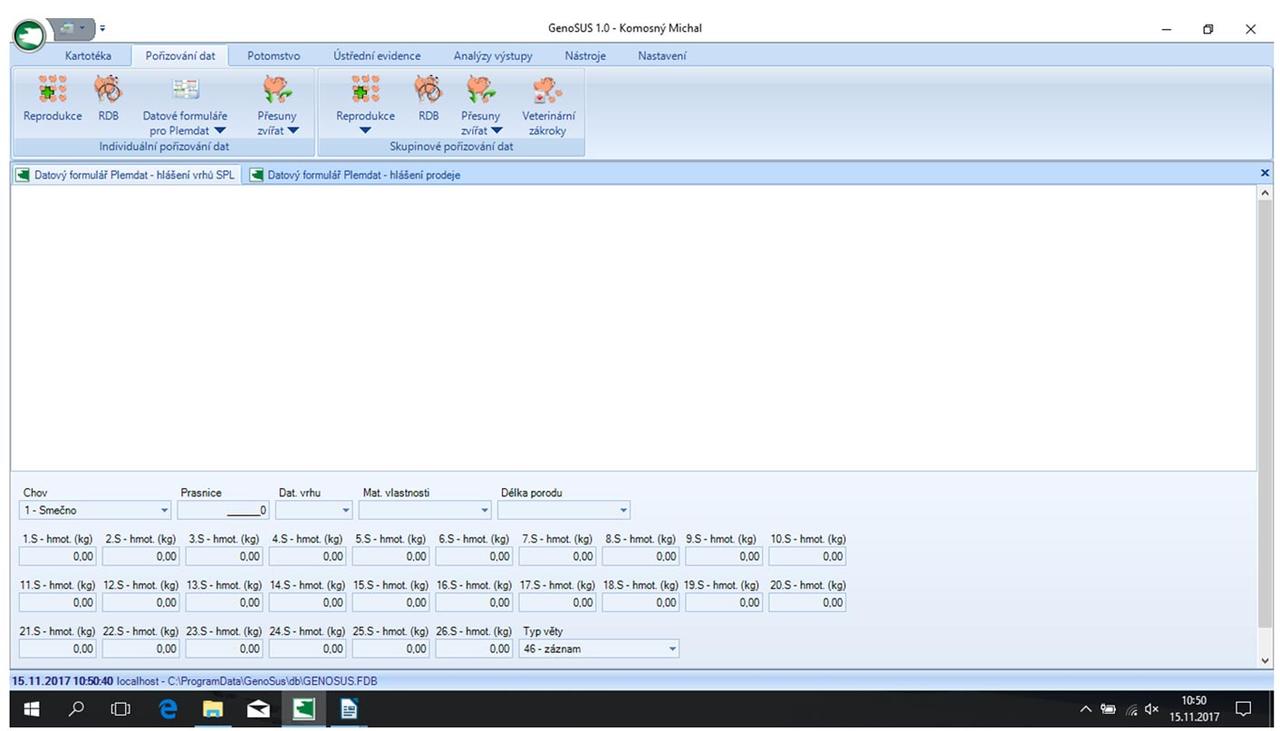The width and height of the screenshot is (1280, 731).
Task: Open the Mail app on the taskbar
Action: click(x=258, y=709)
